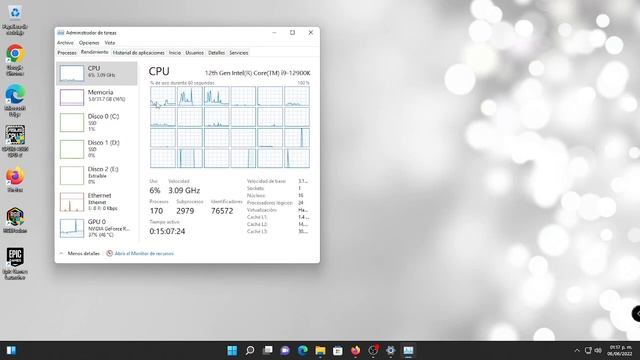Image resolution: width=640 pixels, height=360 pixels.
Task: Open volume speaker tray icon
Action: [x=598, y=351]
